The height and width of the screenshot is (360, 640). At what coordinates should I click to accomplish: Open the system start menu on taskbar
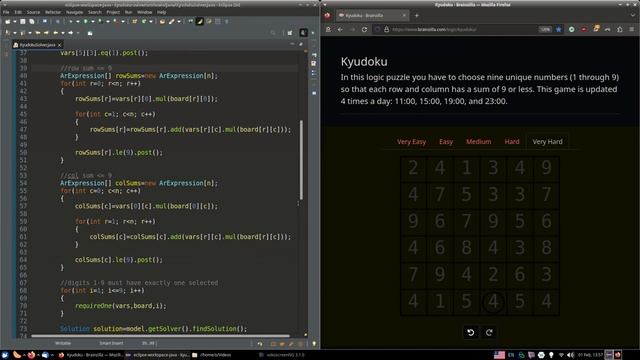tap(5, 355)
